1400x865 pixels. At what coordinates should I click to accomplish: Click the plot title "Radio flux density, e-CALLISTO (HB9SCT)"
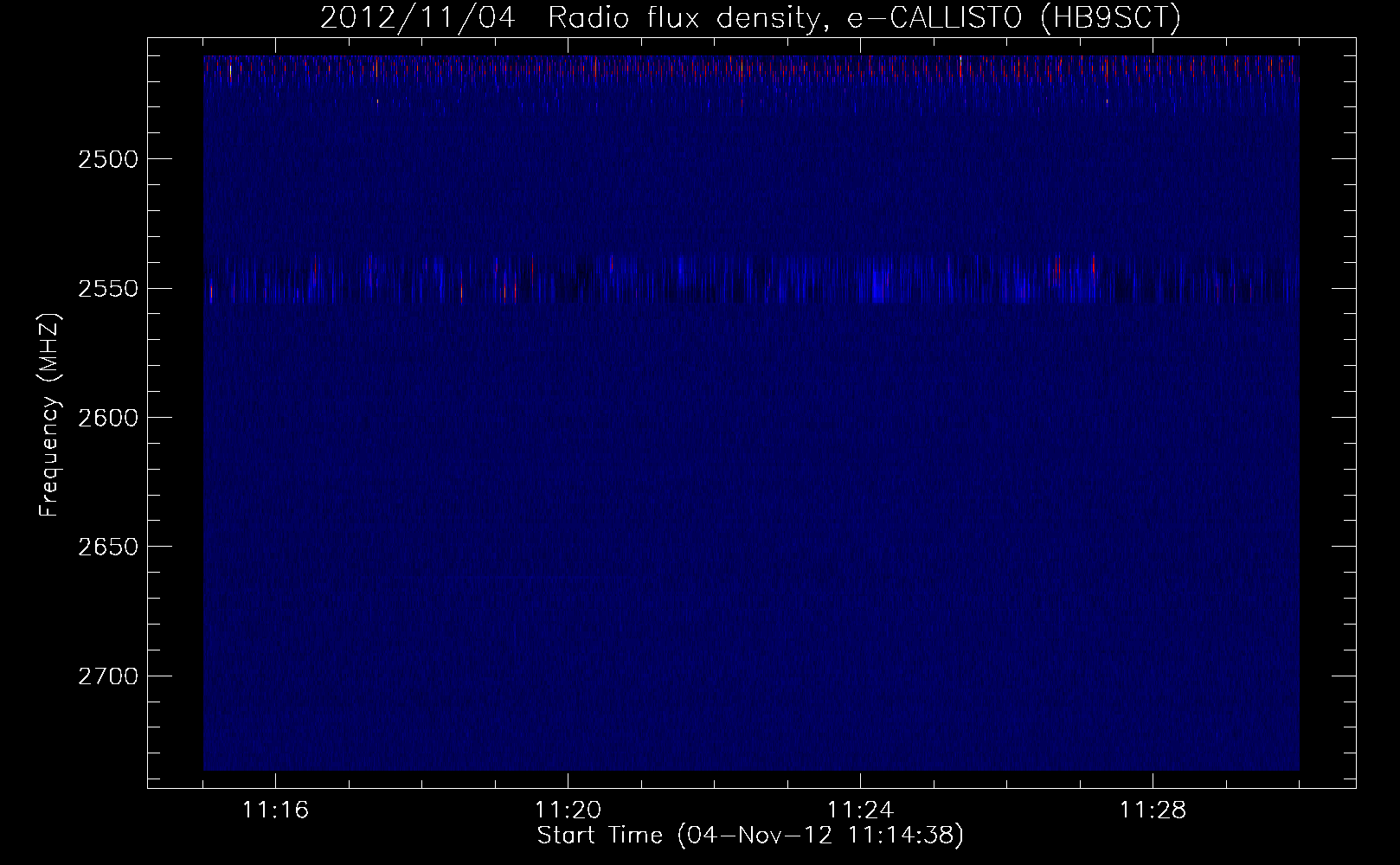[x=864, y=18]
